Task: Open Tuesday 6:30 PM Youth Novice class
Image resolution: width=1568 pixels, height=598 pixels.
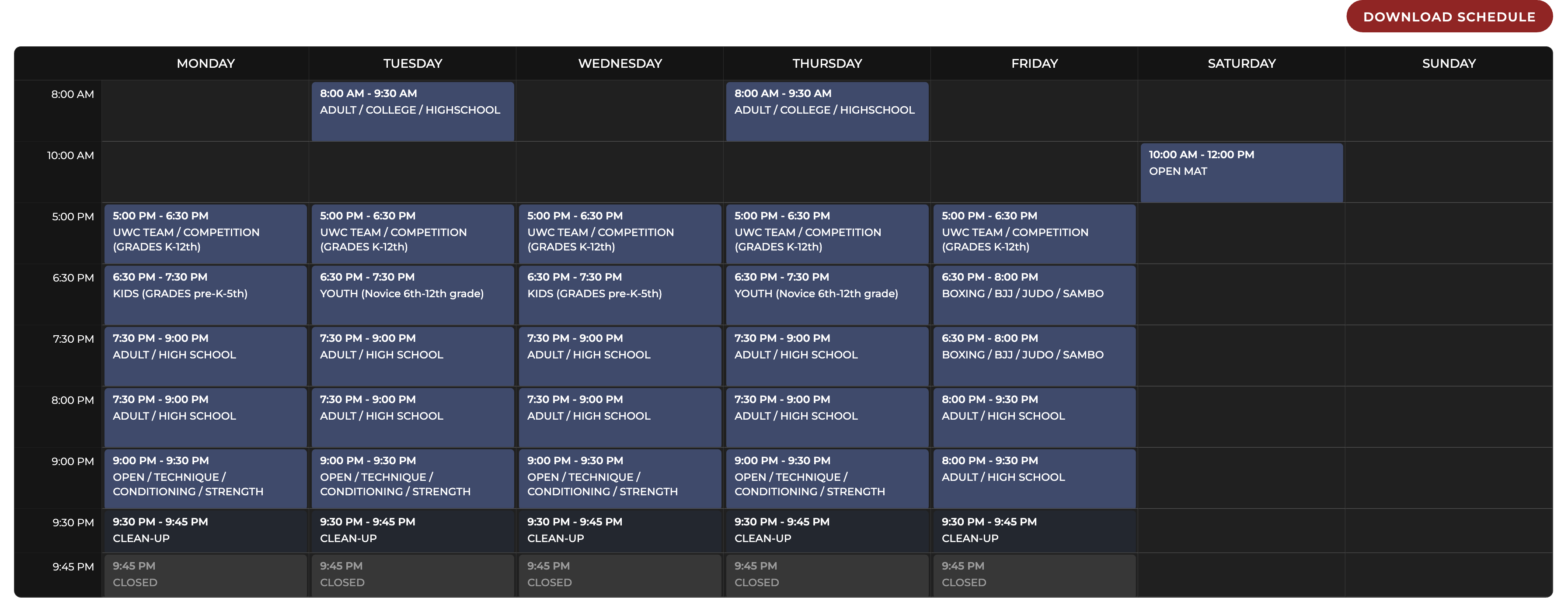Action: point(412,295)
